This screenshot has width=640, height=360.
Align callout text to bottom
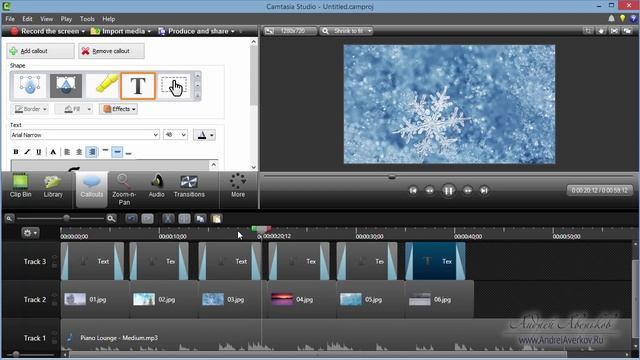pyautogui.click(x=129, y=152)
